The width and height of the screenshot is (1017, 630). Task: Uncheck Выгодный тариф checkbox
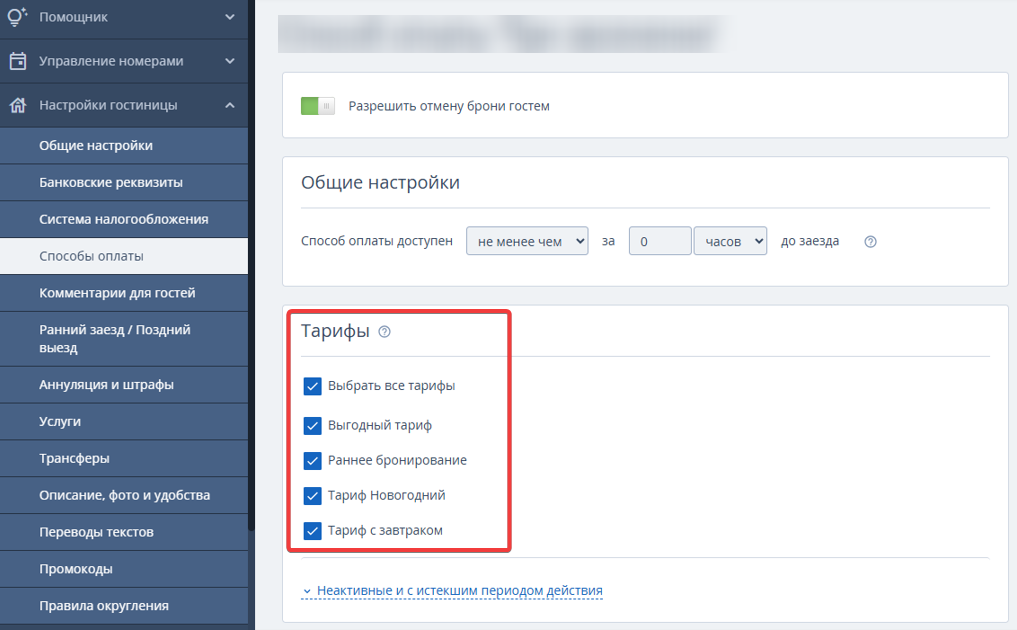(312, 426)
